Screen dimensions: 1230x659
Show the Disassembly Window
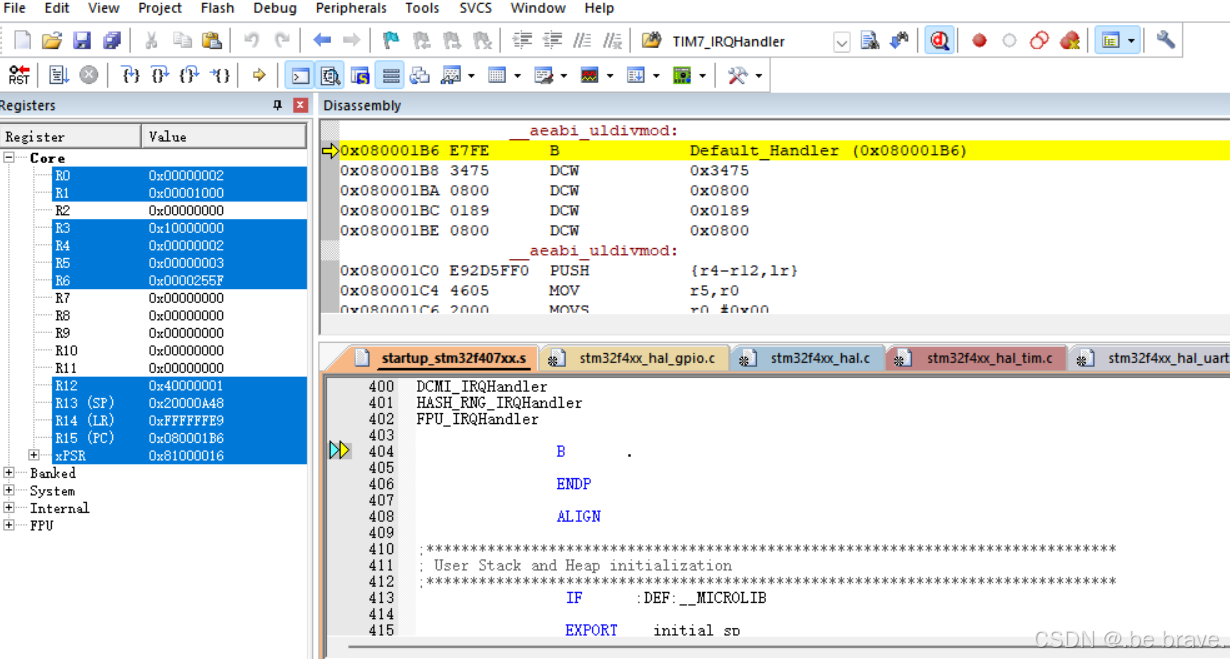click(329, 75)
